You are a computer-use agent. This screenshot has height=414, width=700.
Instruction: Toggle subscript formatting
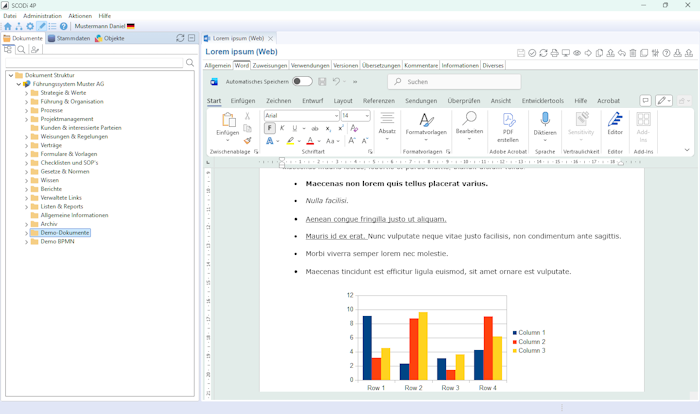point(328,128)
